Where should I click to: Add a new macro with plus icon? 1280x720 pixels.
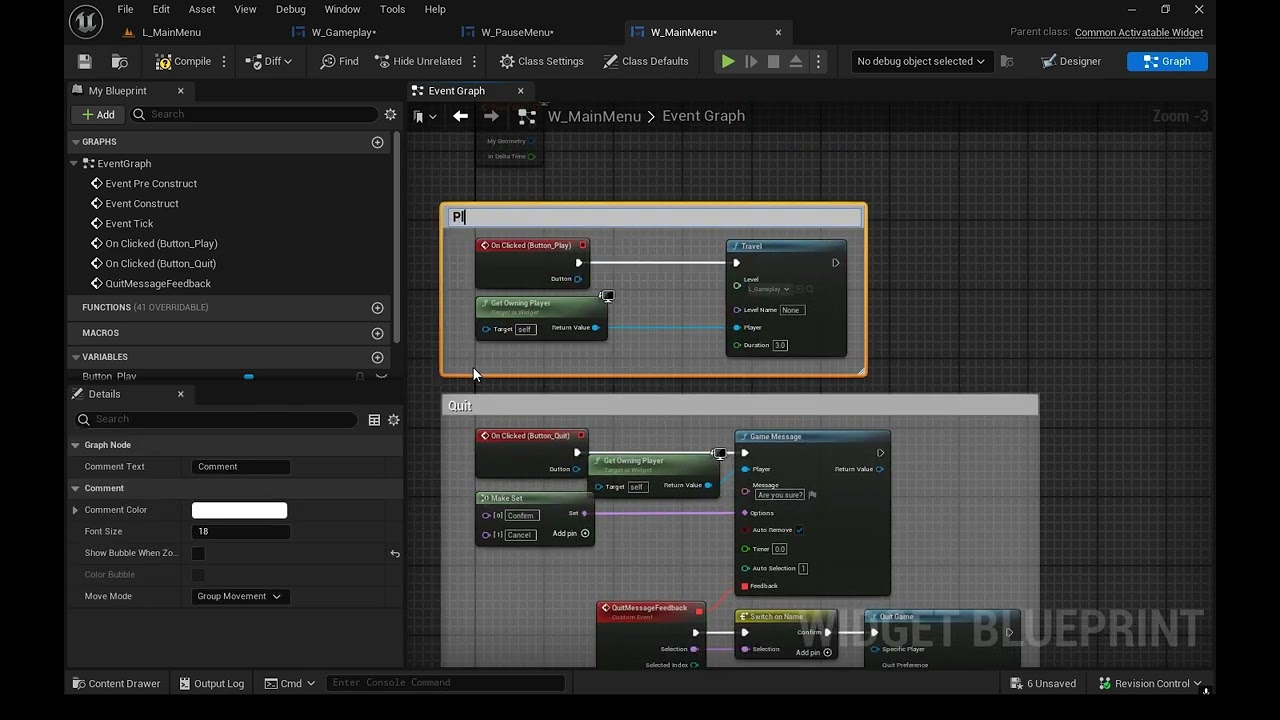pos(377,333)
